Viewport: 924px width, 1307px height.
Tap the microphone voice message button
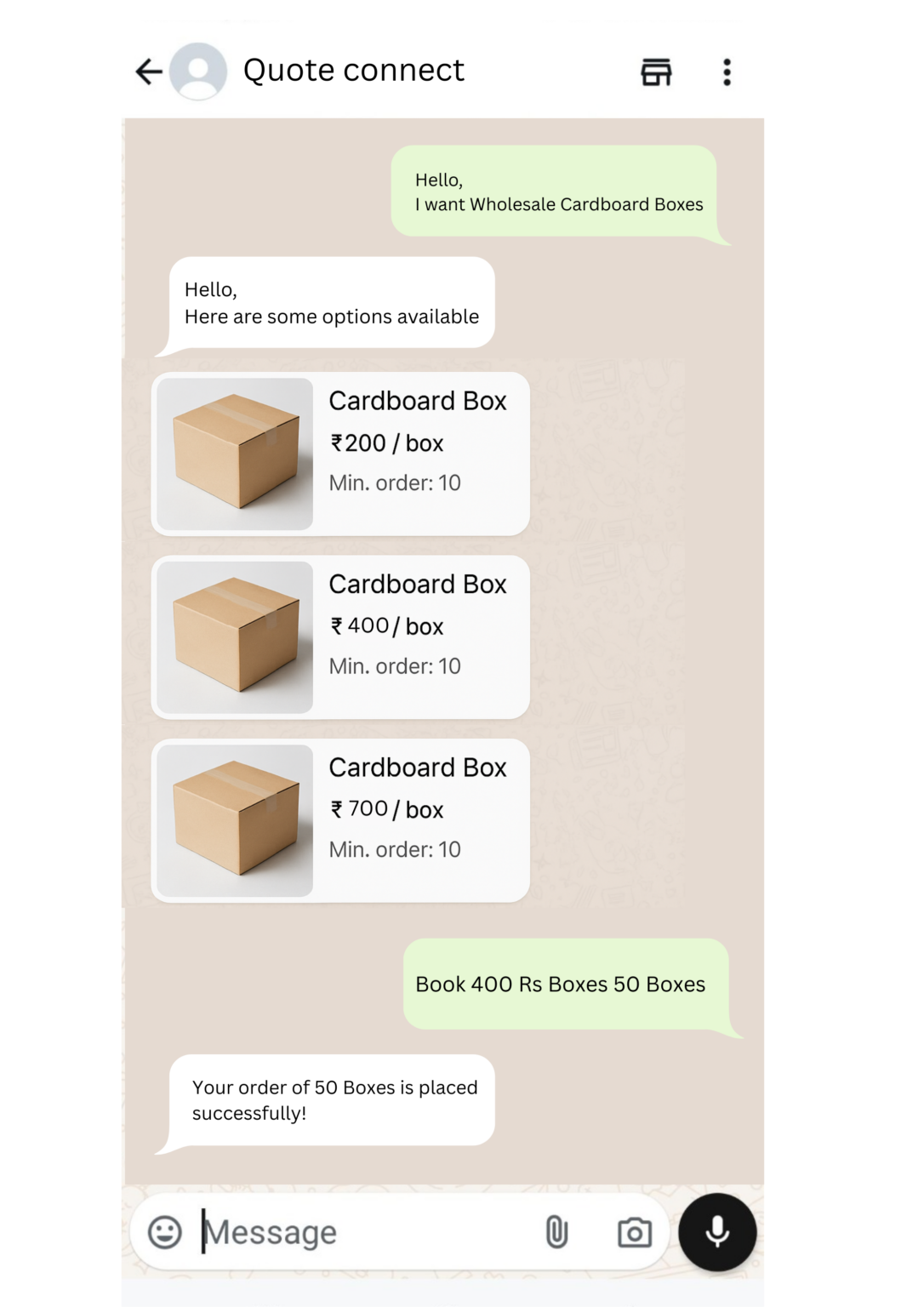717,1232
